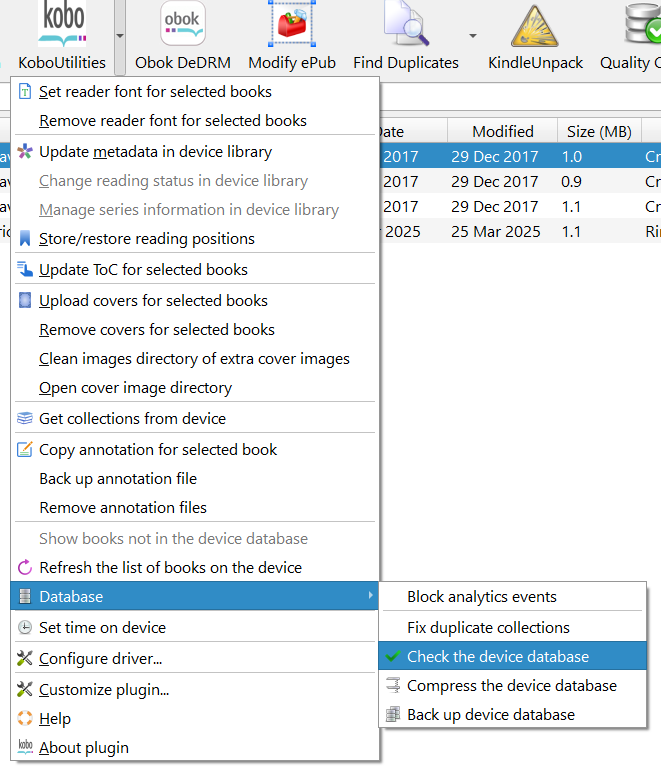Choose Copy annotation for selected book
The image size is (661, 777).
click(195, 449)
